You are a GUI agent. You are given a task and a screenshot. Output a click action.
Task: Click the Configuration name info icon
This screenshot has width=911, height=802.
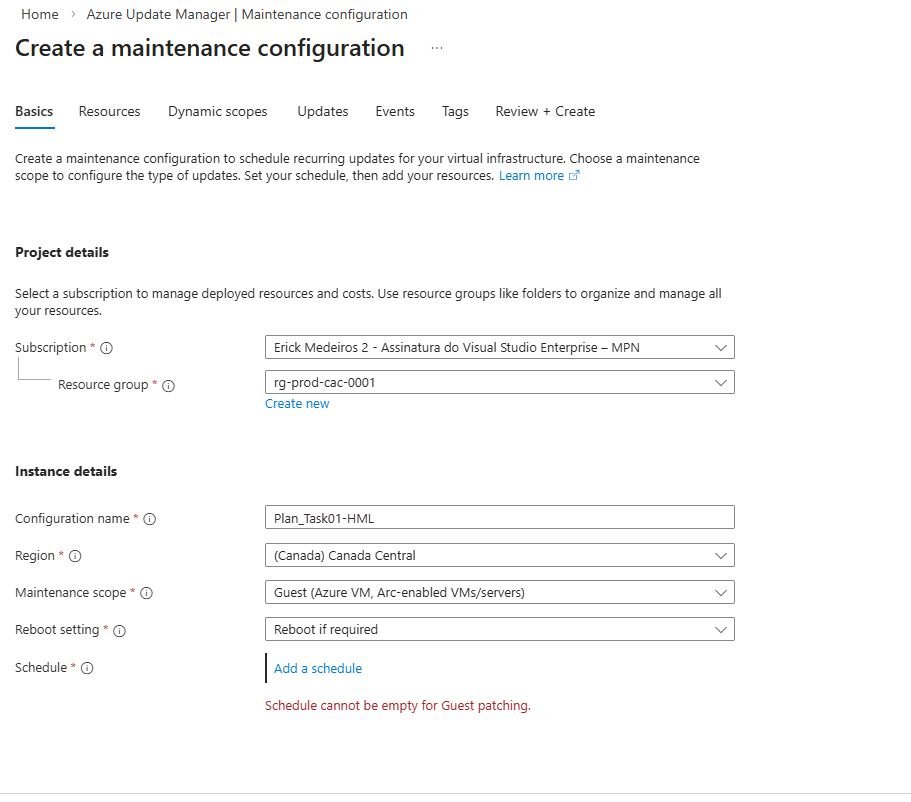tap(150, 519)
